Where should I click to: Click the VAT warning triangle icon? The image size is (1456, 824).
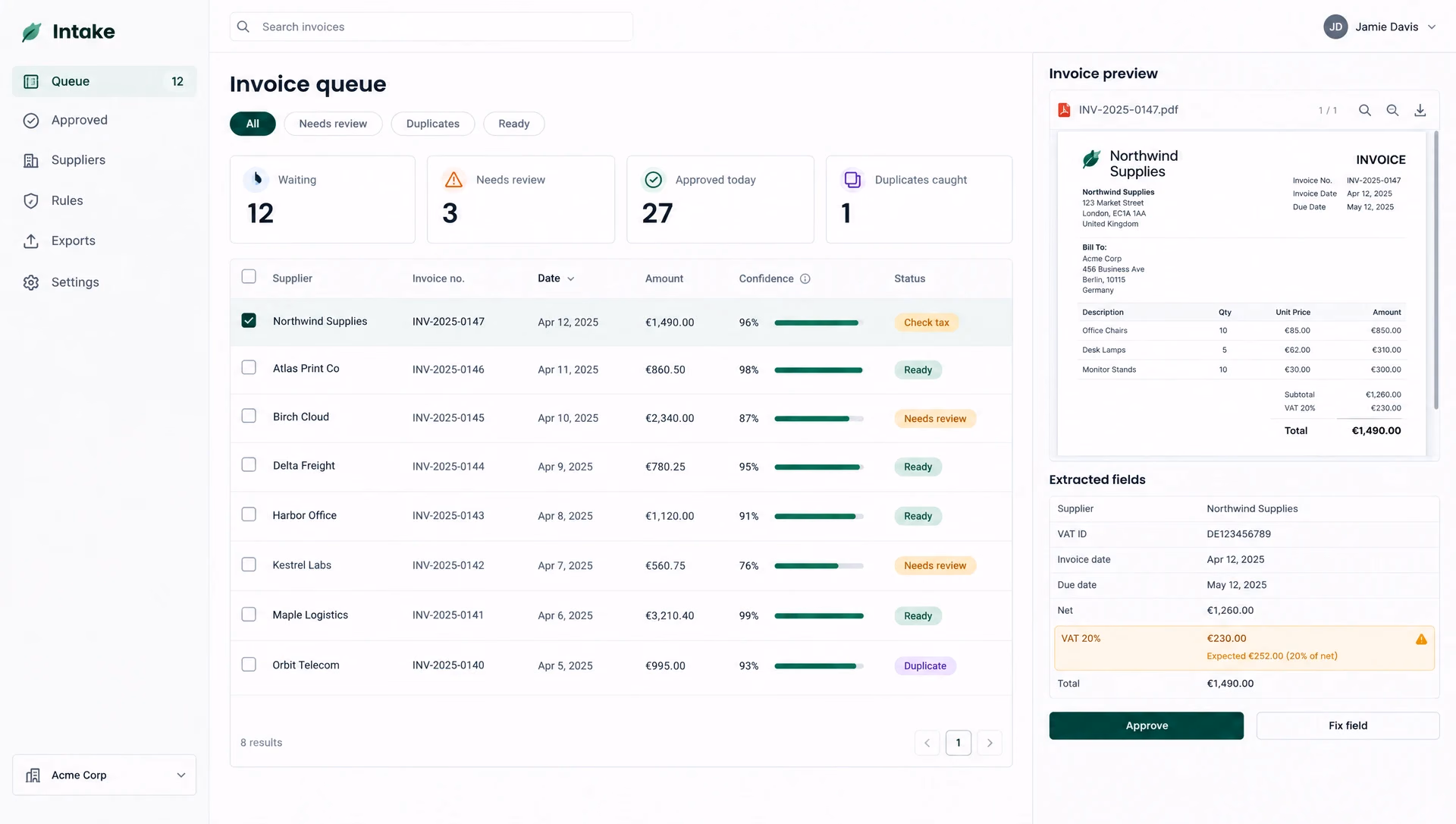[1421, 640]
